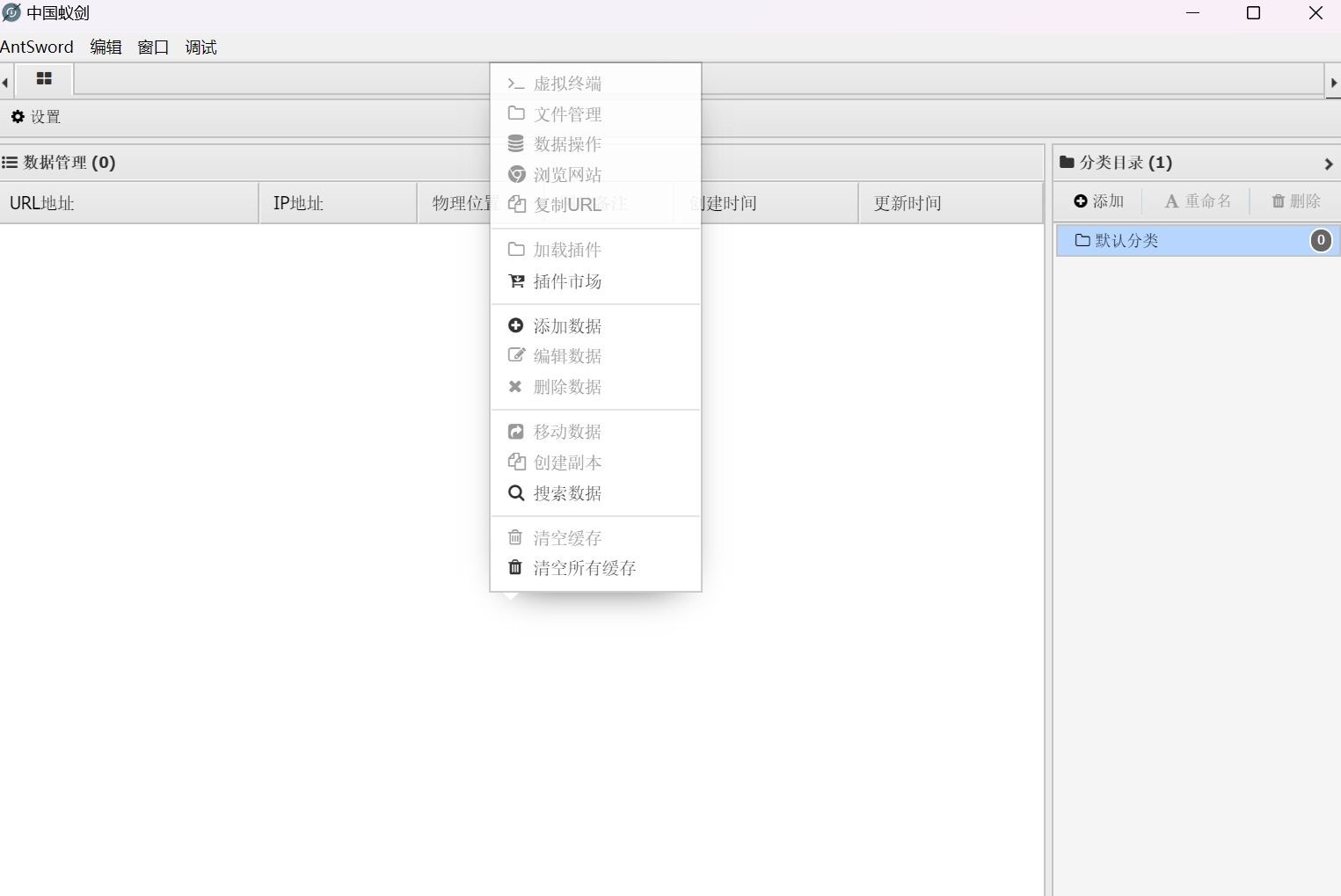
Task: Click the 添加 category button
Action: click(1099, 201)
